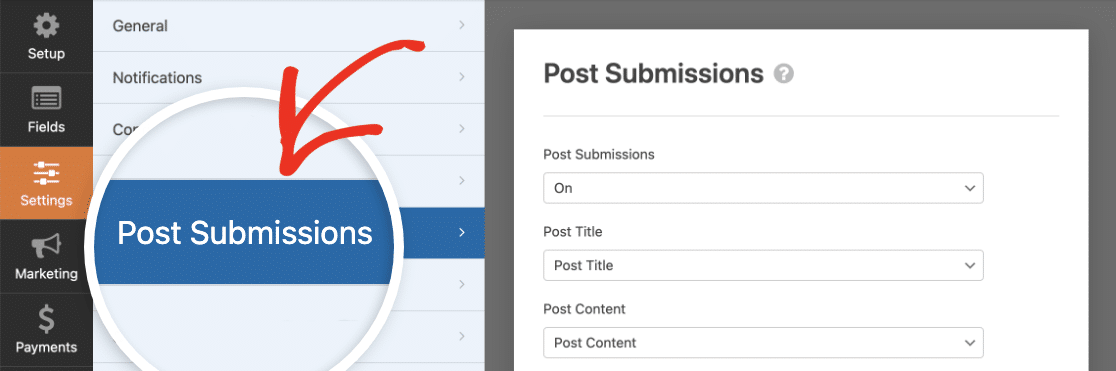Select the Settings sliders icon
Viewport: 1116px width, 371px height.
tap(46, 174)
